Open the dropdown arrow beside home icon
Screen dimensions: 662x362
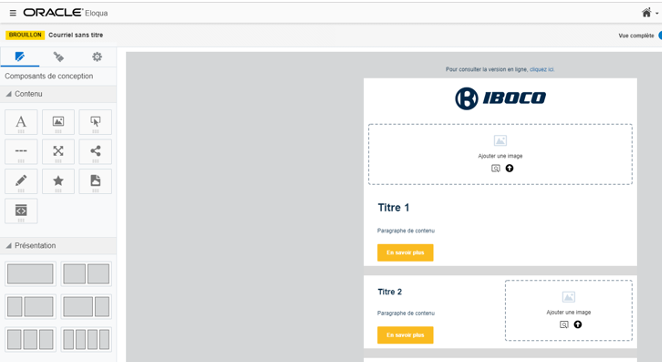tap(657, 14)
